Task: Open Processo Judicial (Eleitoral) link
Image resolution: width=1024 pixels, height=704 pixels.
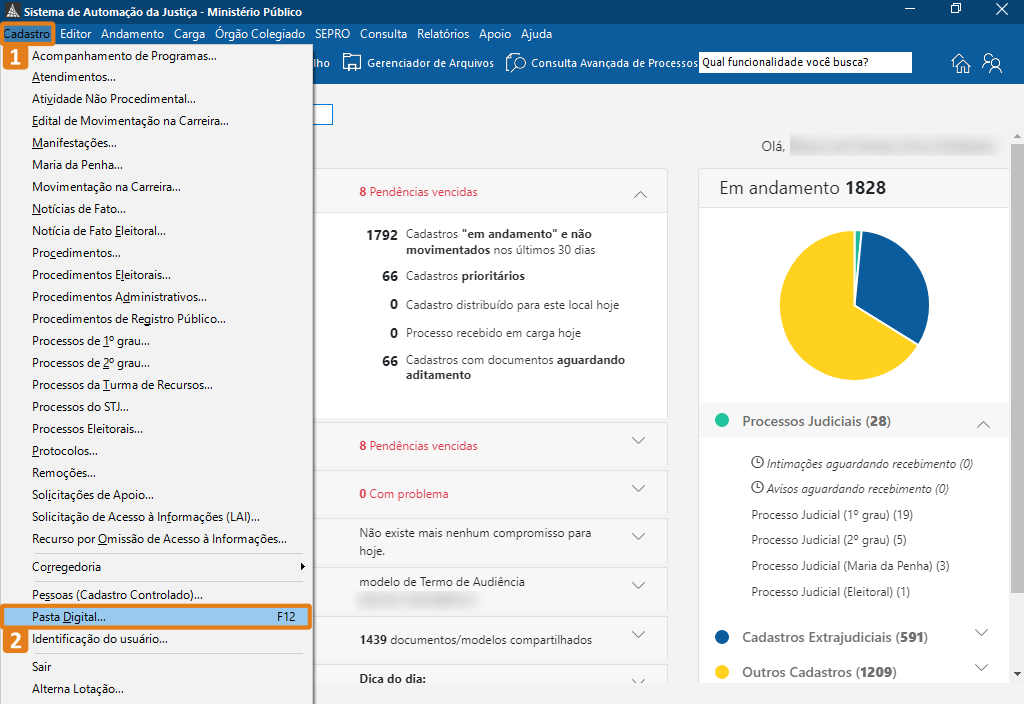Action: (x=830, y=592)
